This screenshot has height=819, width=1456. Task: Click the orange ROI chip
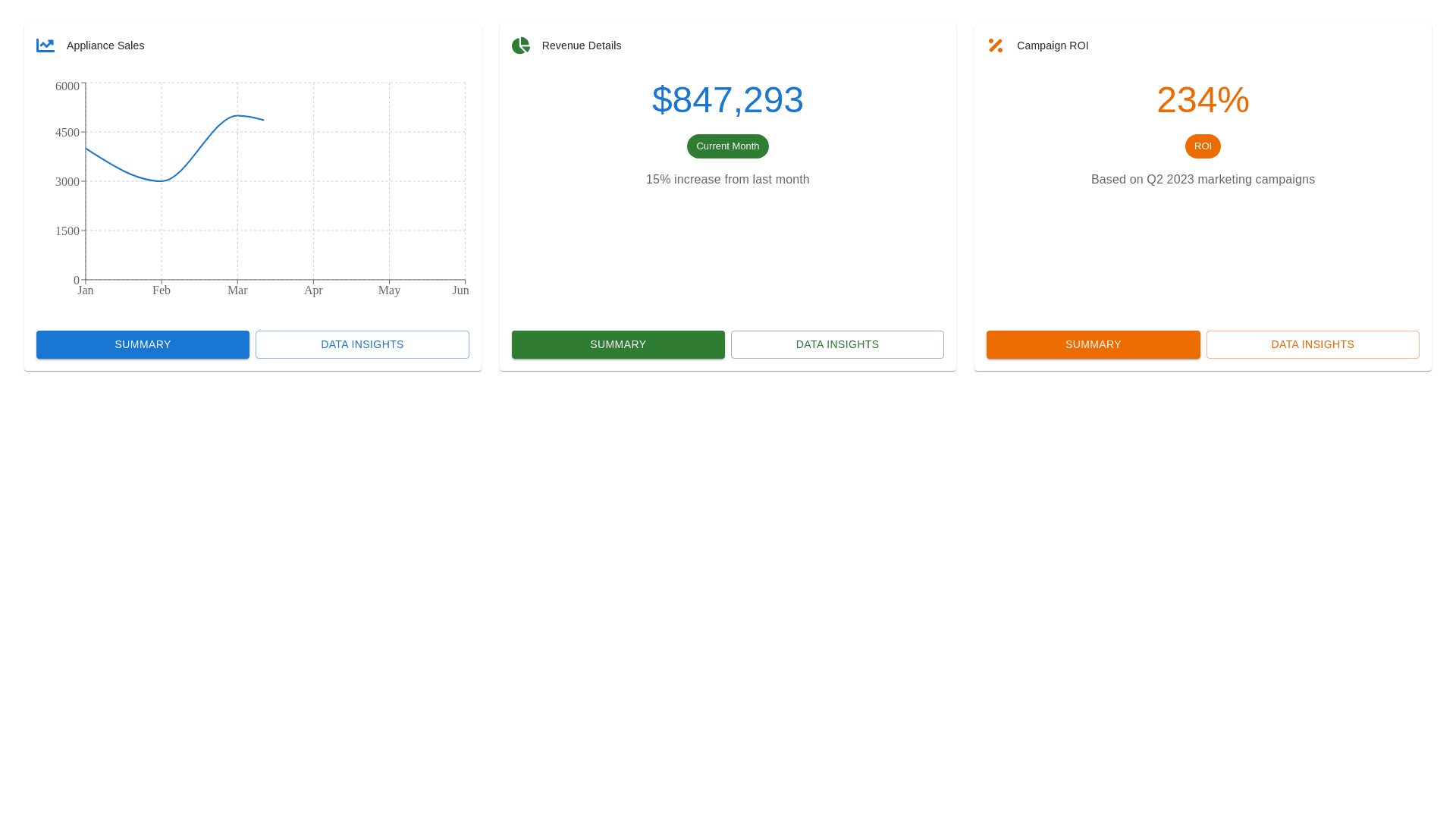point(1203,146)
